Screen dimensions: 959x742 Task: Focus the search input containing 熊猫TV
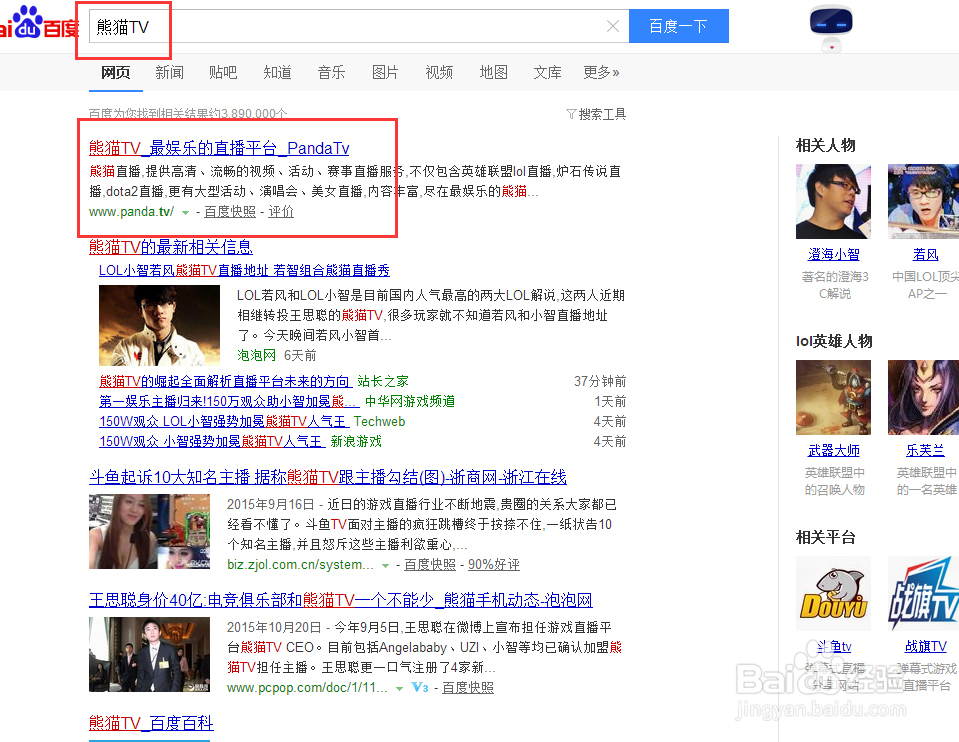click(358, 26)
